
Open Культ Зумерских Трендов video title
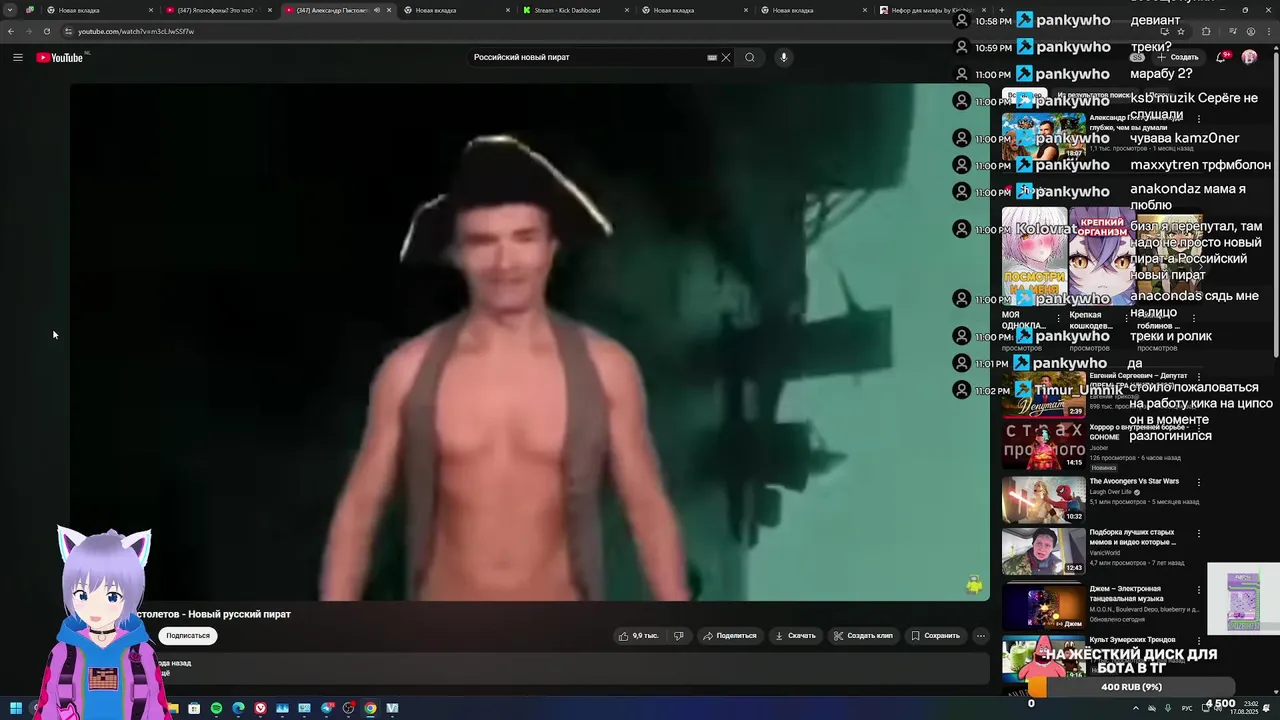tap(1132, 640)
